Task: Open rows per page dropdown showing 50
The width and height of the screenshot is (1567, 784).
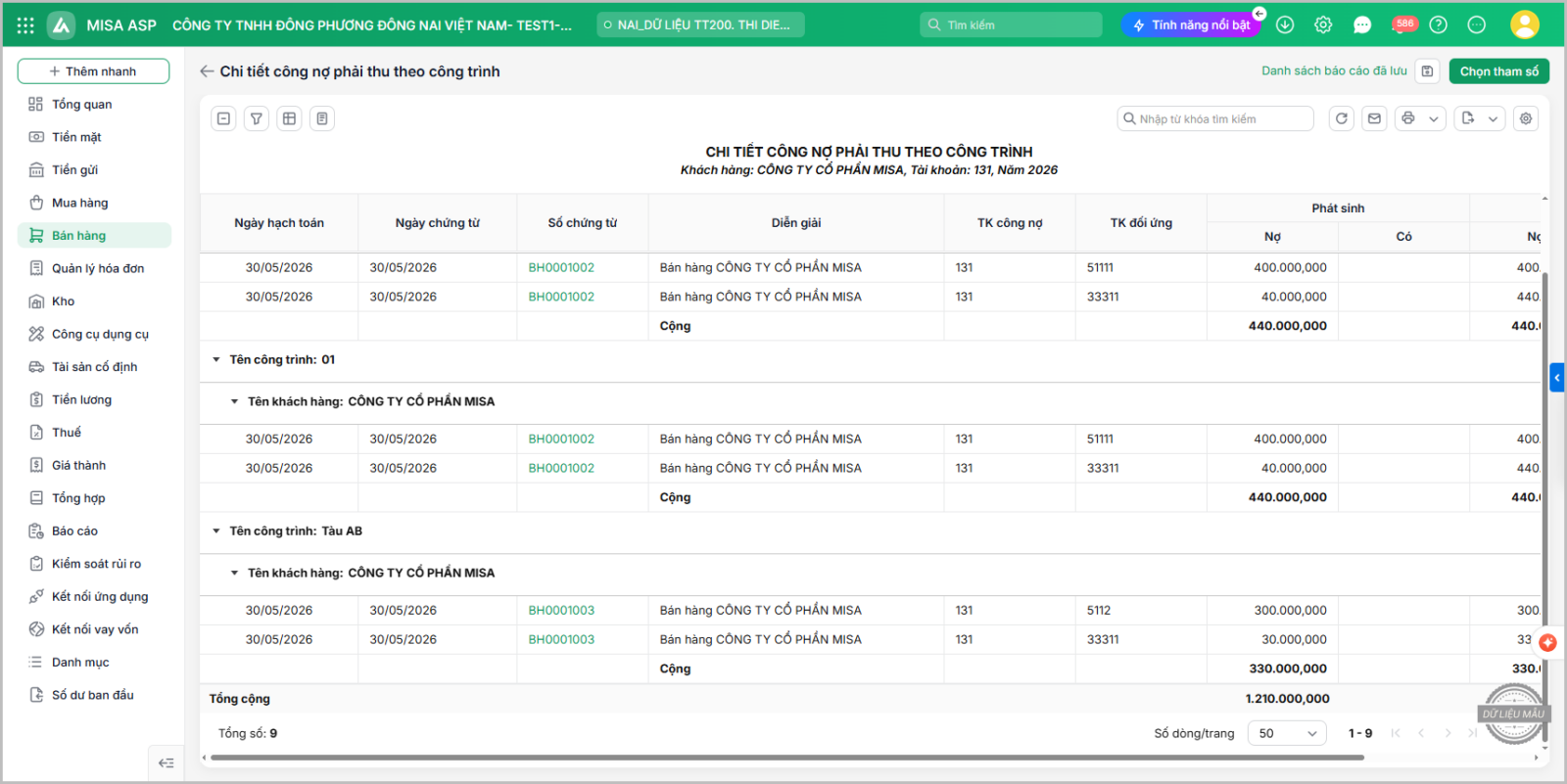Action: [1287, 733]
